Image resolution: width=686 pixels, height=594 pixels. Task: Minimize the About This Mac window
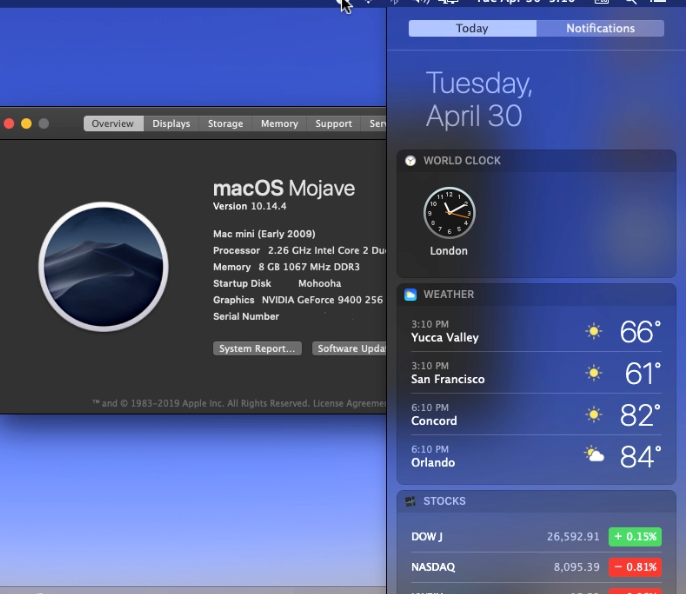click(26, 124)
